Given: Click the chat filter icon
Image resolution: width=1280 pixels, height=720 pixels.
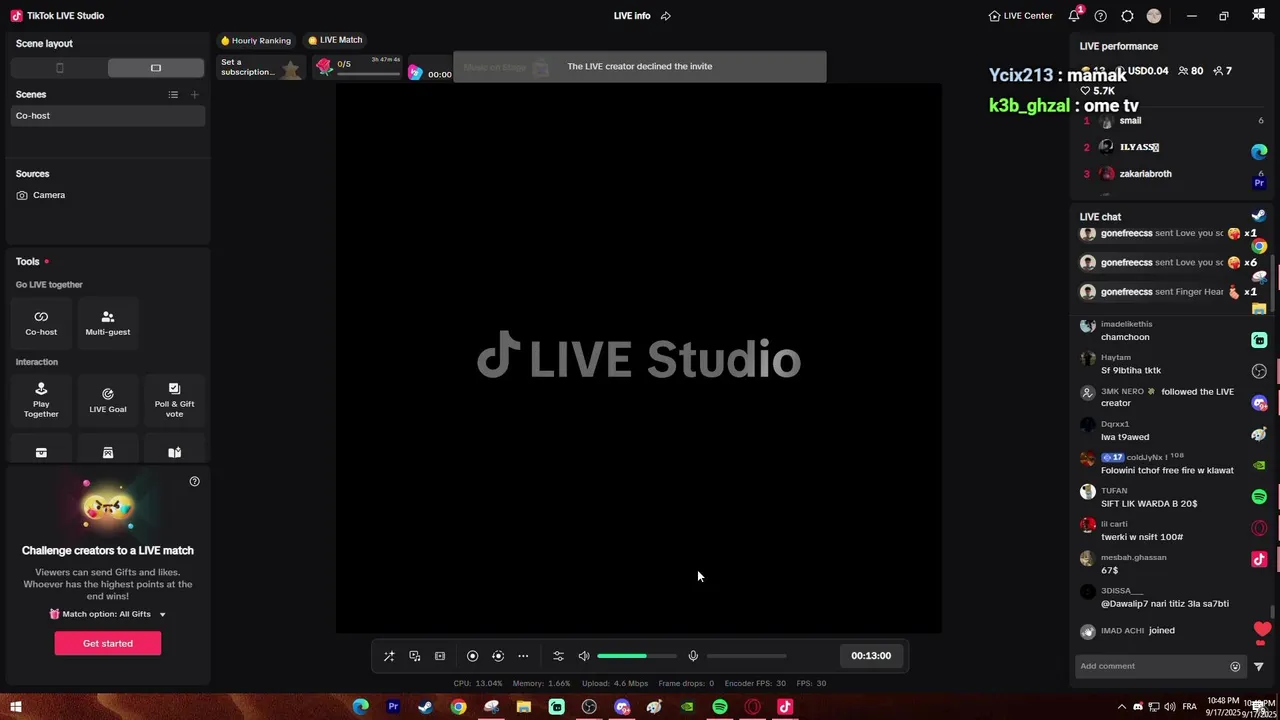Looking at the screenshot, I should 1259,667.
